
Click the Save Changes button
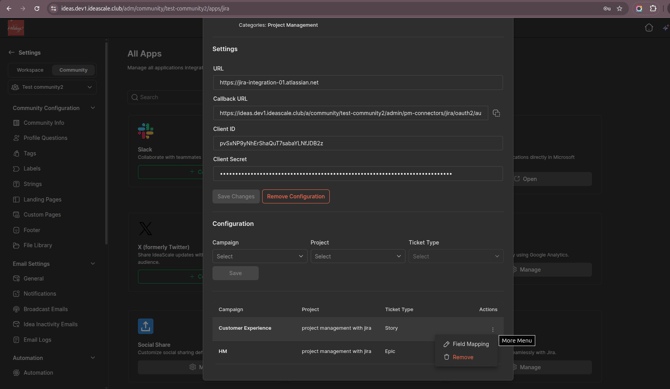pyautogui.click(x=236, y=197)
